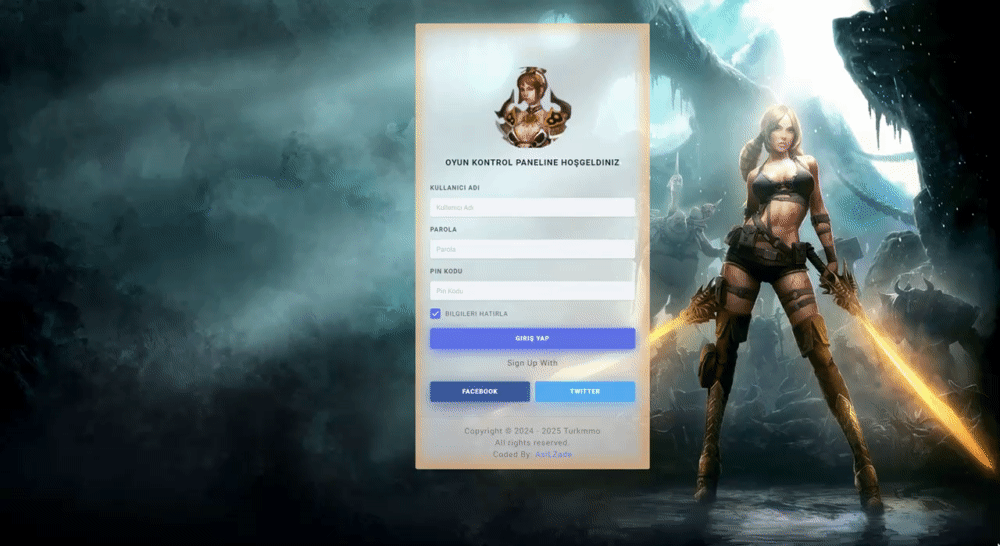Click the Oyun Kontrol Paneline Hoşgeldiniz heading

coord(532,162)
